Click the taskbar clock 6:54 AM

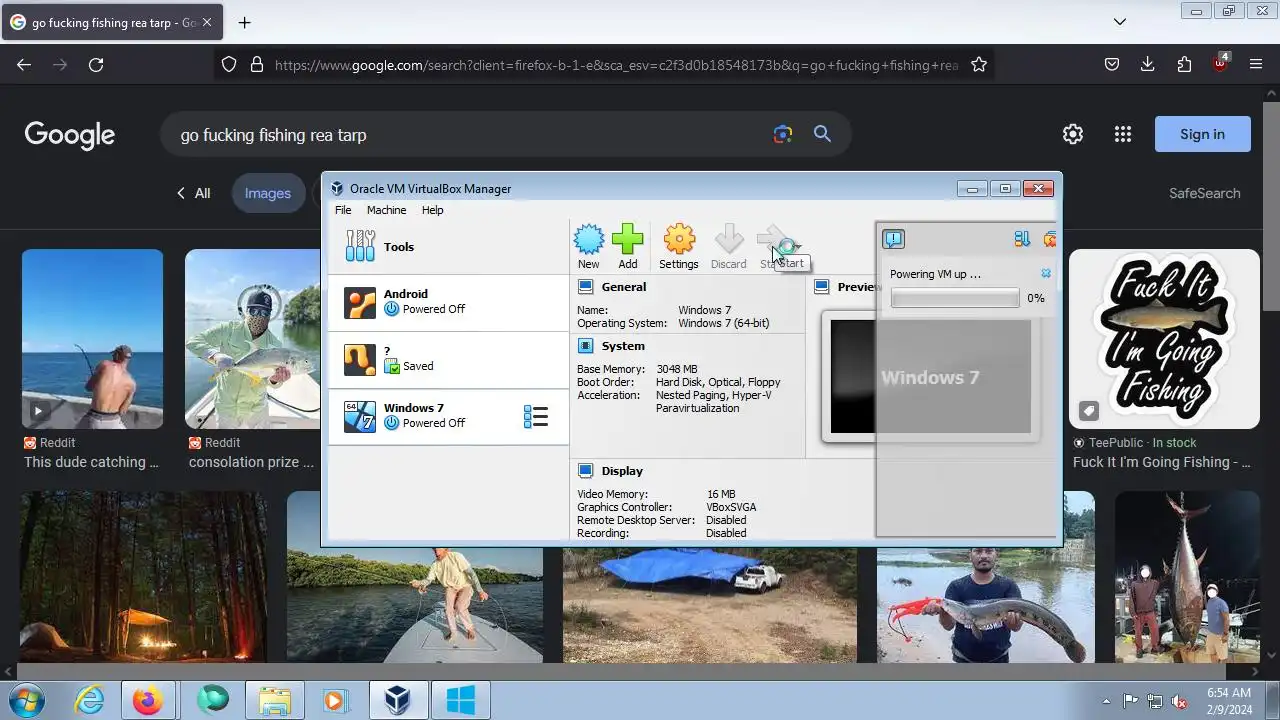pos(1229,692)
